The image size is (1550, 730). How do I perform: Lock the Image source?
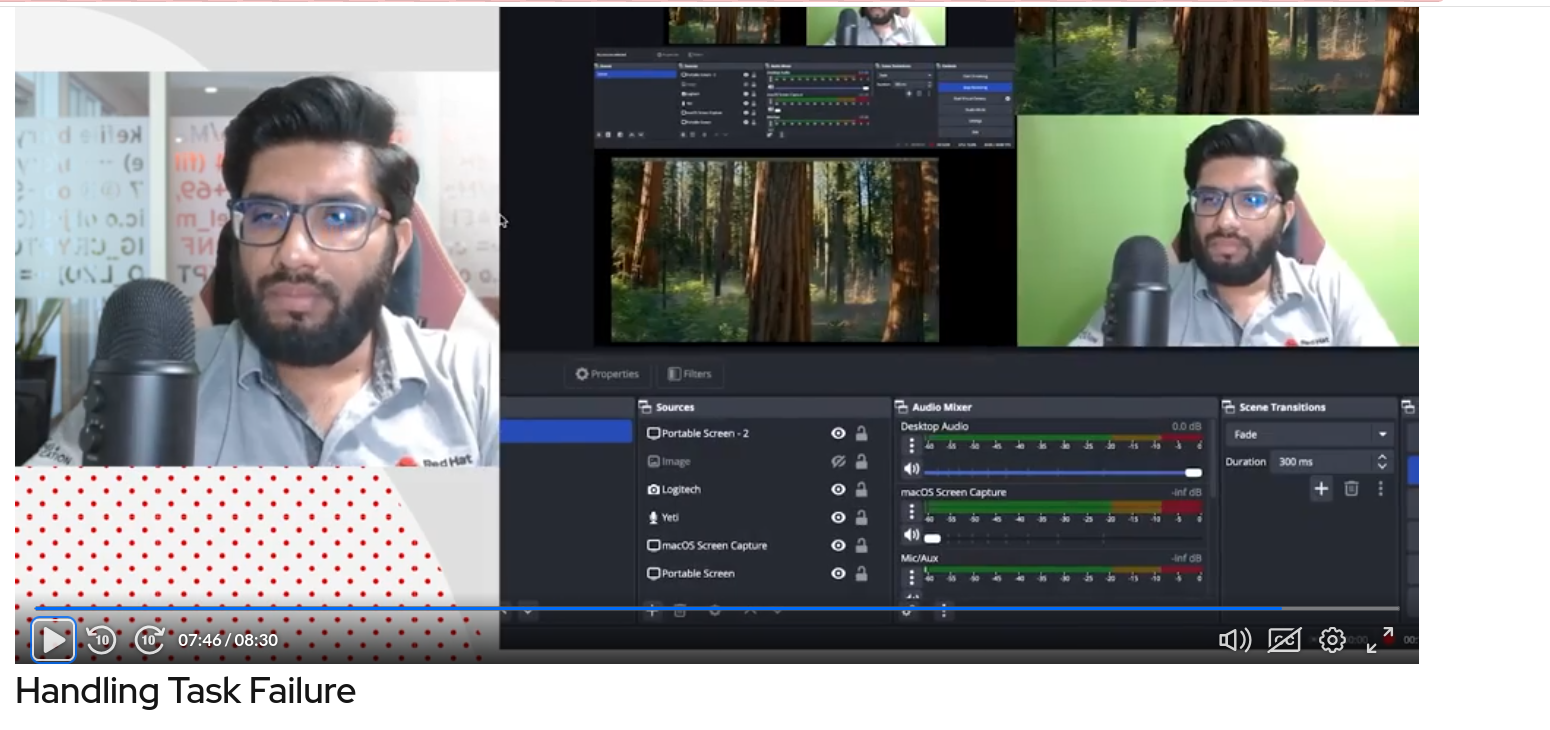click(861, 461)
